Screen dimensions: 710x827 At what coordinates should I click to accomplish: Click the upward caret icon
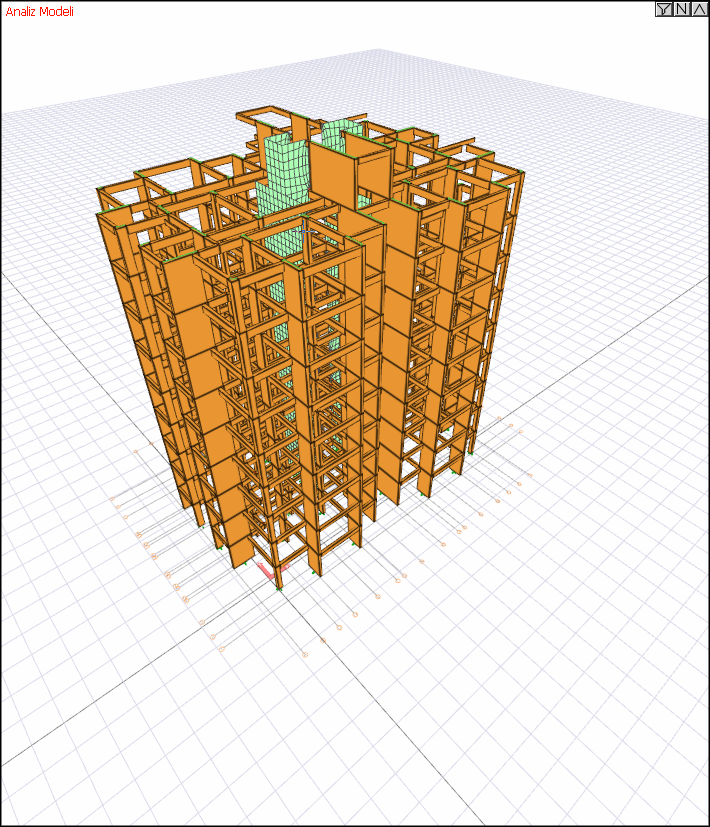[699, 9]
